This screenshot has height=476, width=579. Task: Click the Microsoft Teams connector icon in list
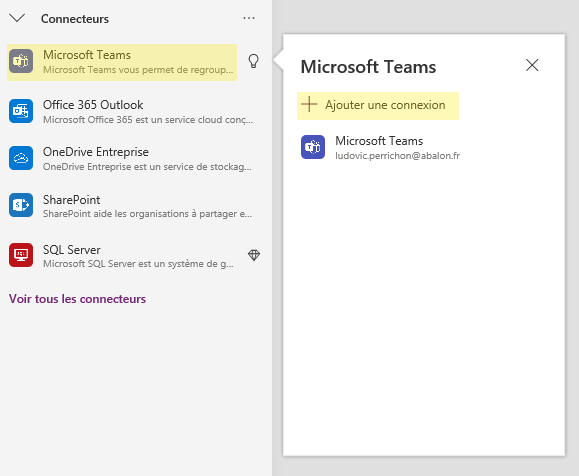click(21, 61)
